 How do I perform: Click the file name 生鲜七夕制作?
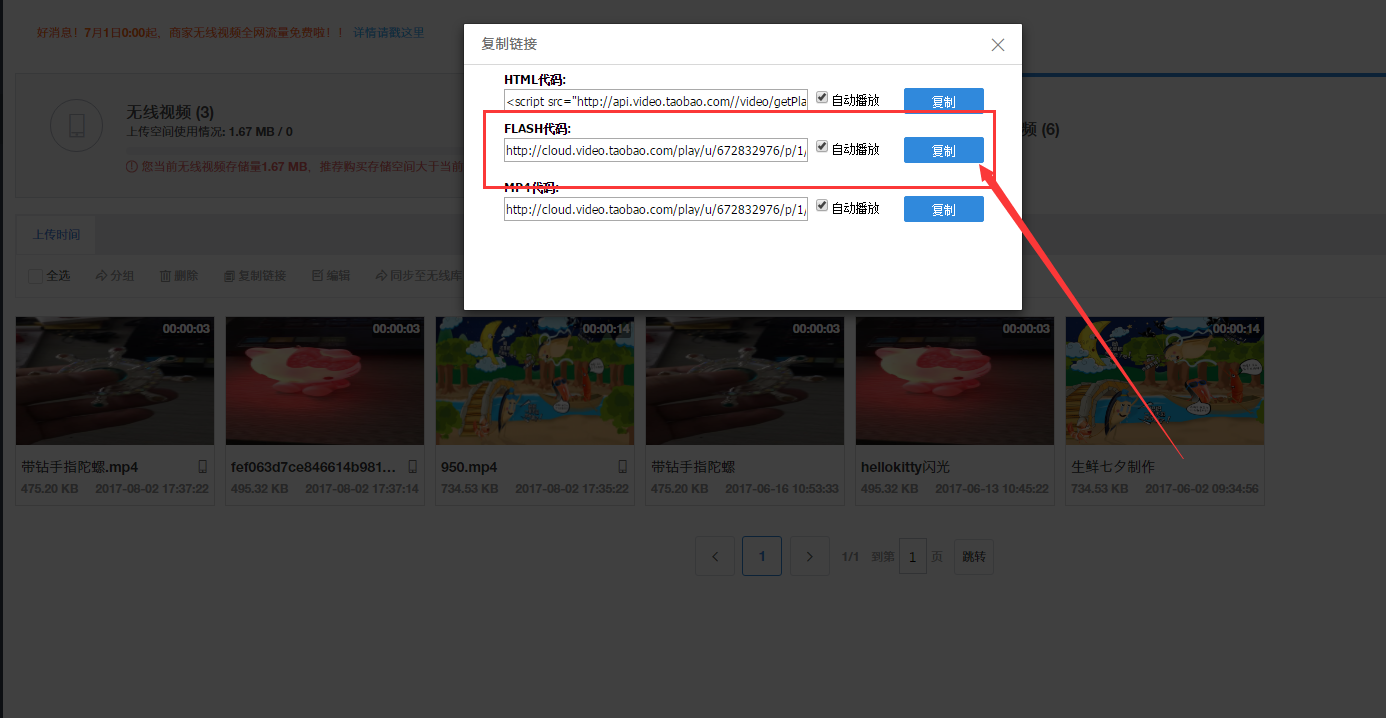pyautogui.click(x=1113, y=467)
